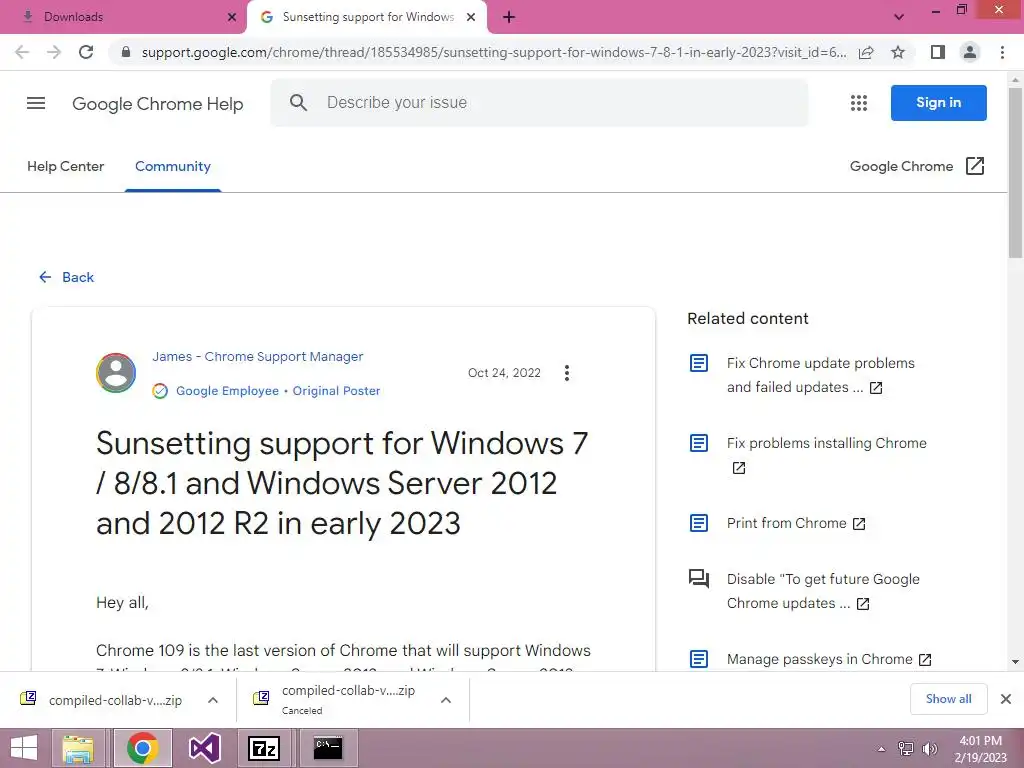Click the Oct 24, 2022 post date
Screen dimensions: 1024x768
tap(504, 373)
